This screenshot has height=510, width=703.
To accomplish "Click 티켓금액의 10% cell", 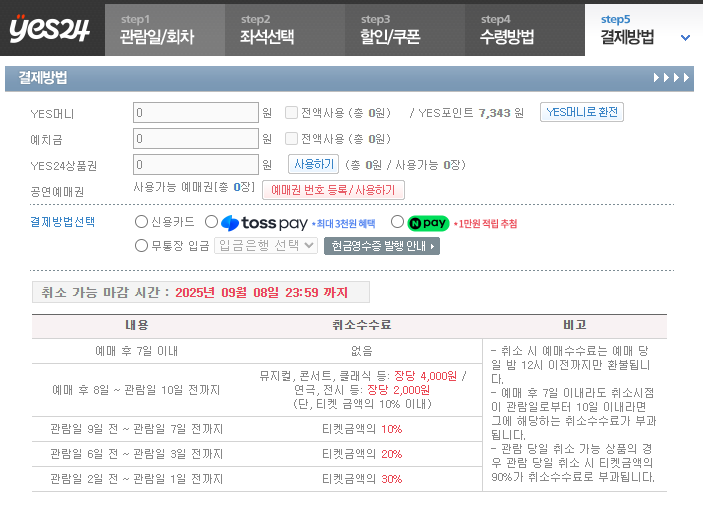I will (362, 429).
